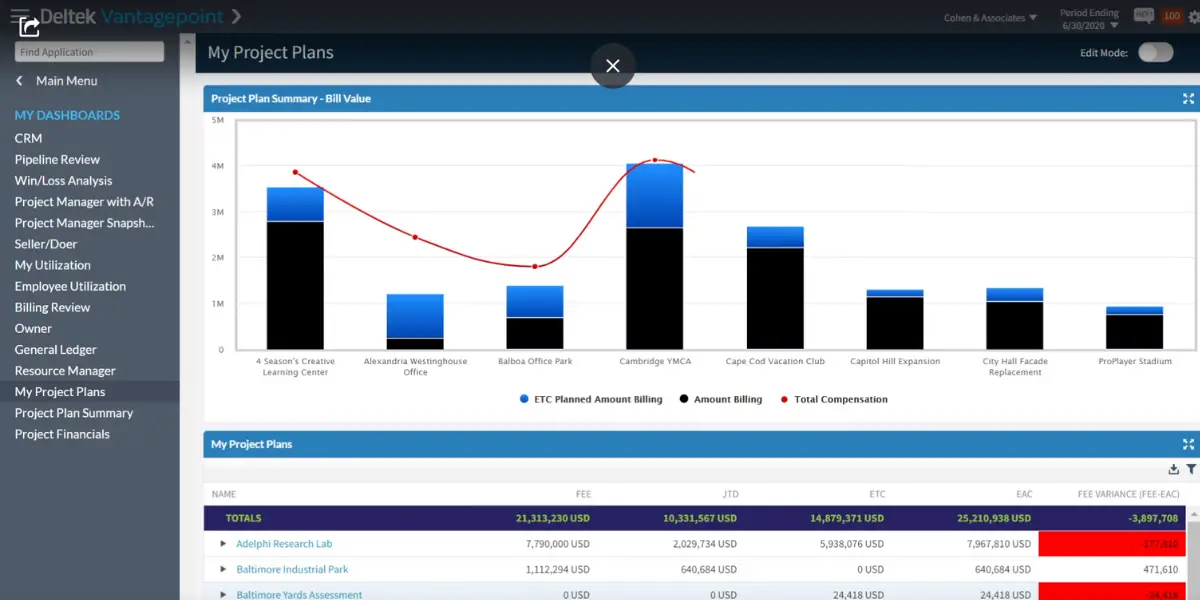Open the Pipeline Review dashboard
The image size is (1200, 600).
pyautogui.click(x=57, y=159)
